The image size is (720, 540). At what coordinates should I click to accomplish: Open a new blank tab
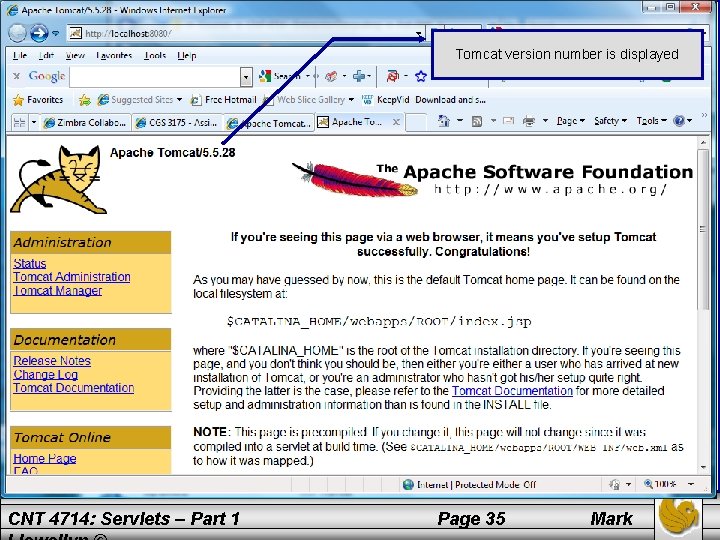pyautogui.click(x=416, y=123)
